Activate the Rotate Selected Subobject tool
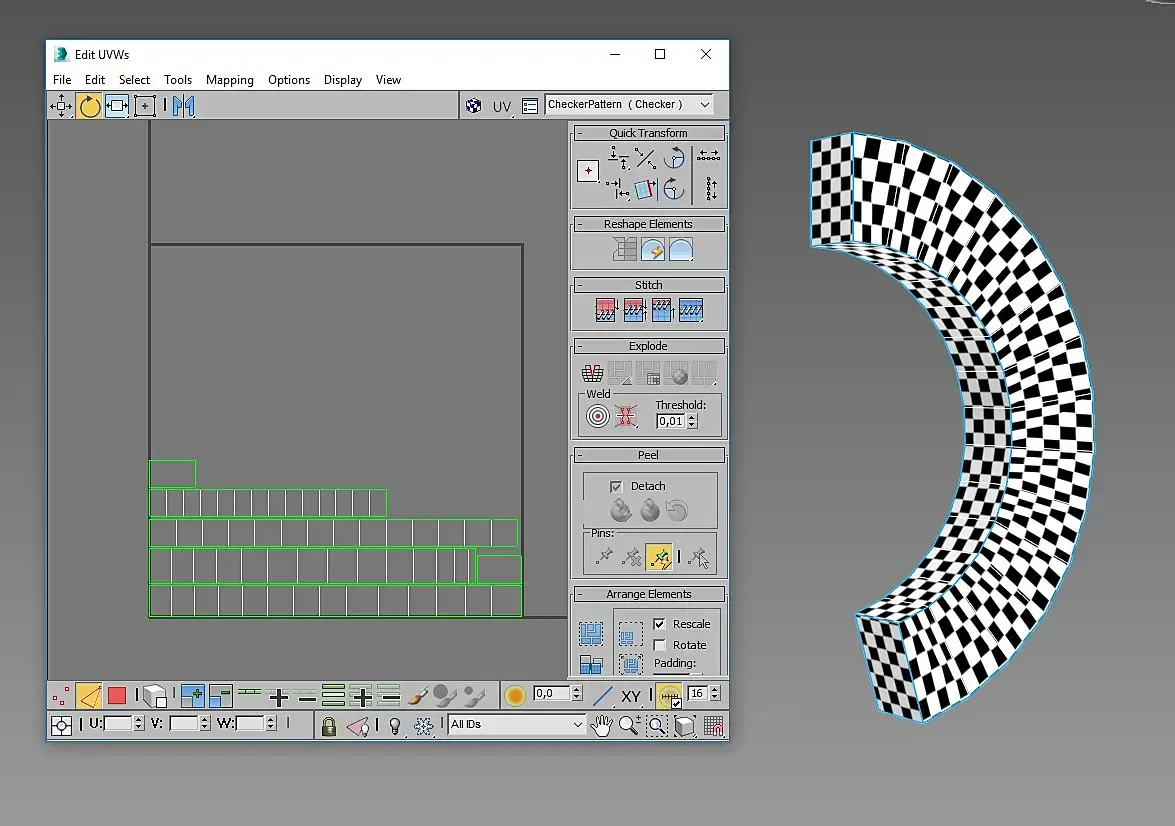Viewport: 1175px width, 826px height. 89,106
